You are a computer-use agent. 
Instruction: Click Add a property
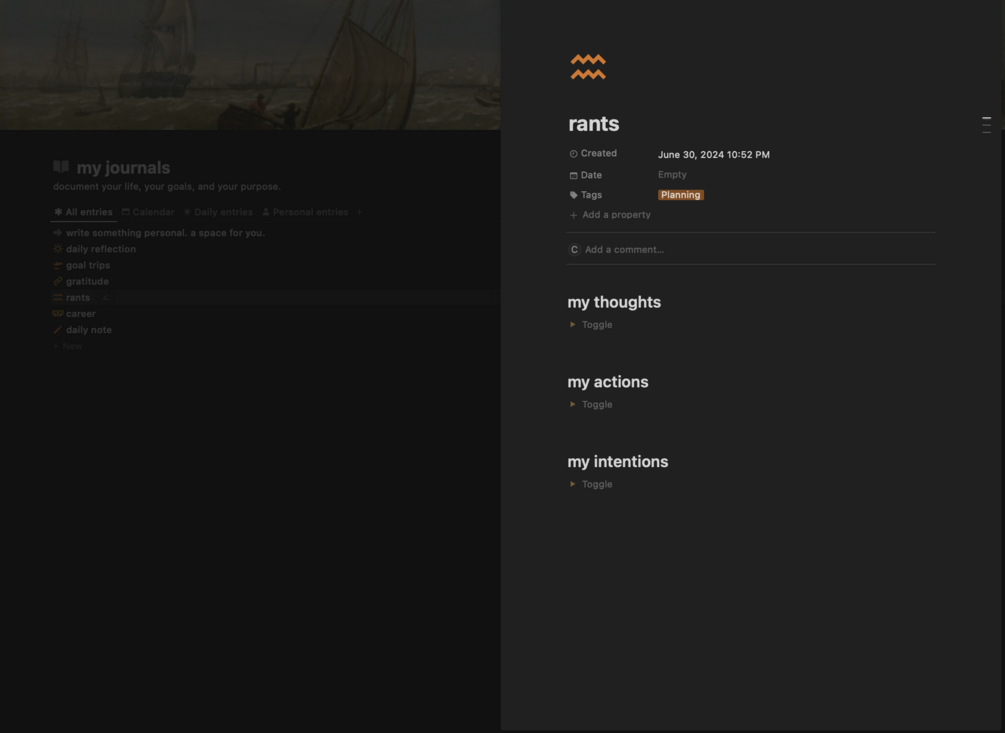click(616, 215)
